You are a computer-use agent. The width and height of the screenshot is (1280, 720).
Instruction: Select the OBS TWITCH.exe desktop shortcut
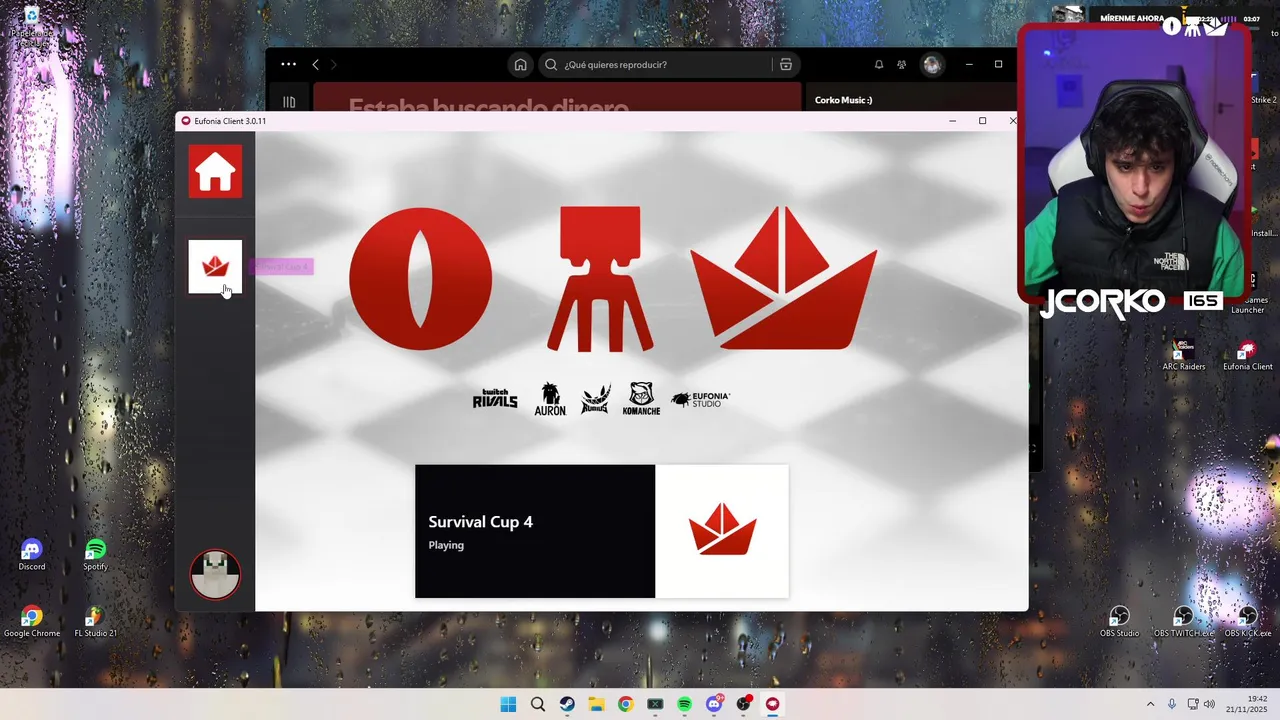point(1184,622)
